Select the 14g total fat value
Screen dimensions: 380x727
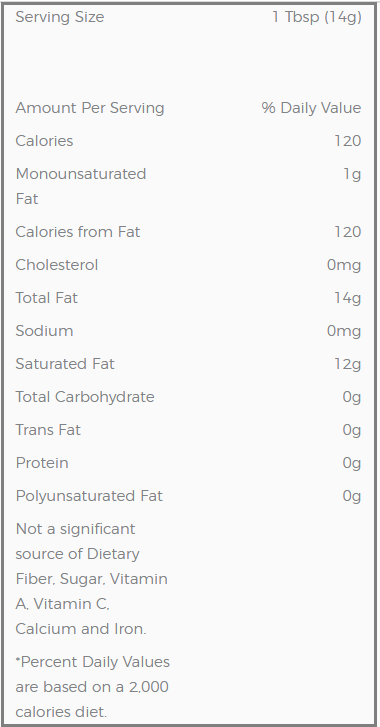pos(348,298)
